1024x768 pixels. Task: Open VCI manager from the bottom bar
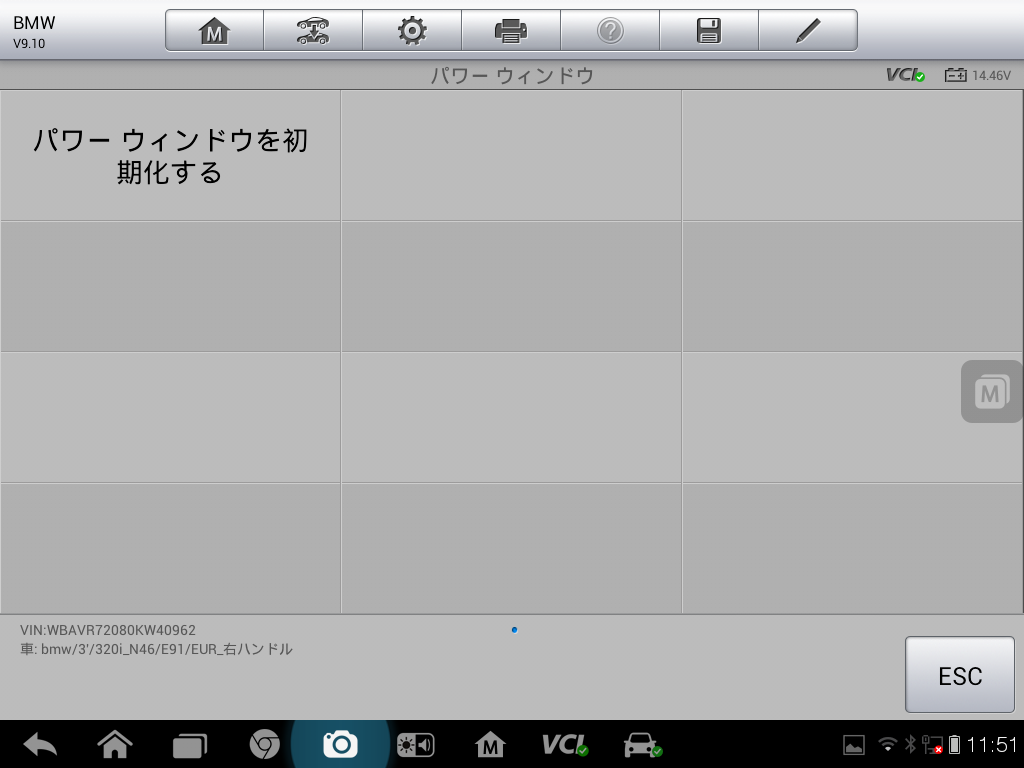click(x=567, y=744)
